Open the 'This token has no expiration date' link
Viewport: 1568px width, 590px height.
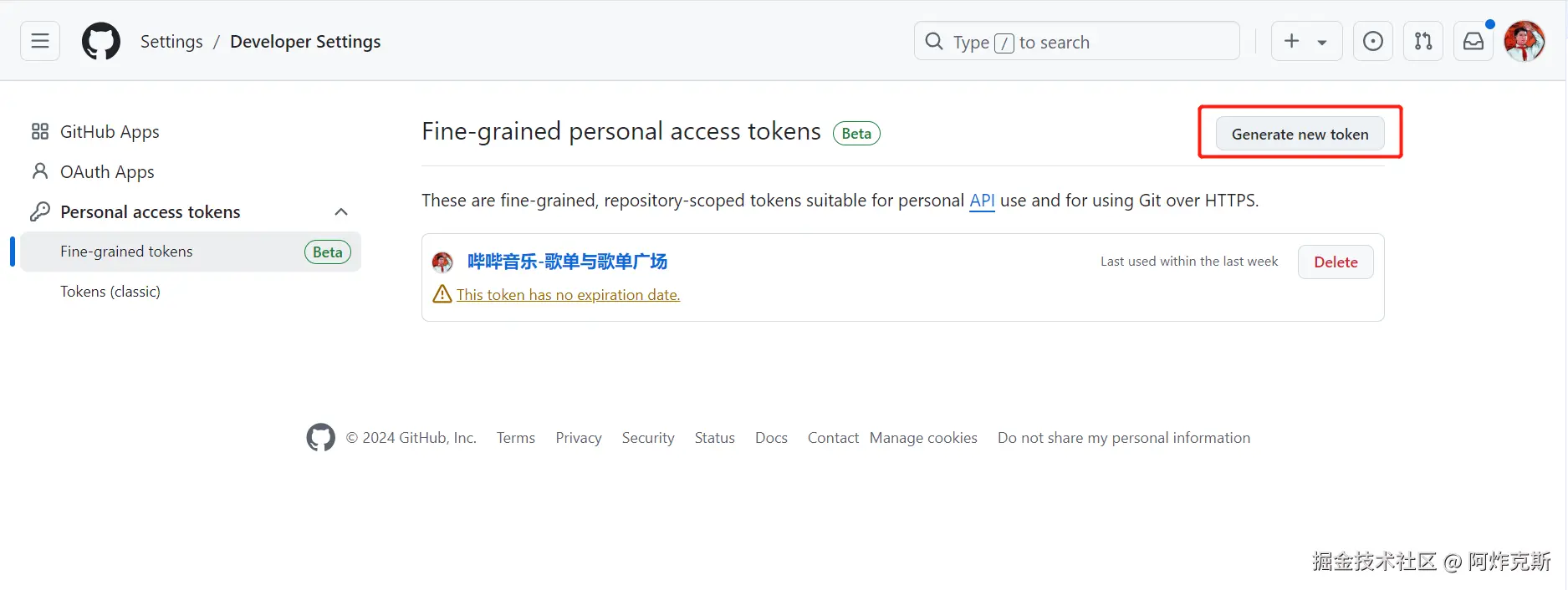coord(568,294)
